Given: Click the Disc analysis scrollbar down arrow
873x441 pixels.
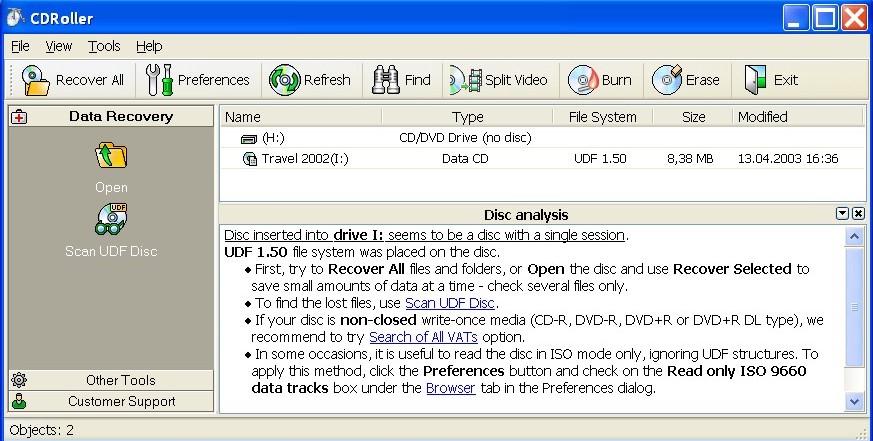Looking at the screenshot, I should coord(854,401).
